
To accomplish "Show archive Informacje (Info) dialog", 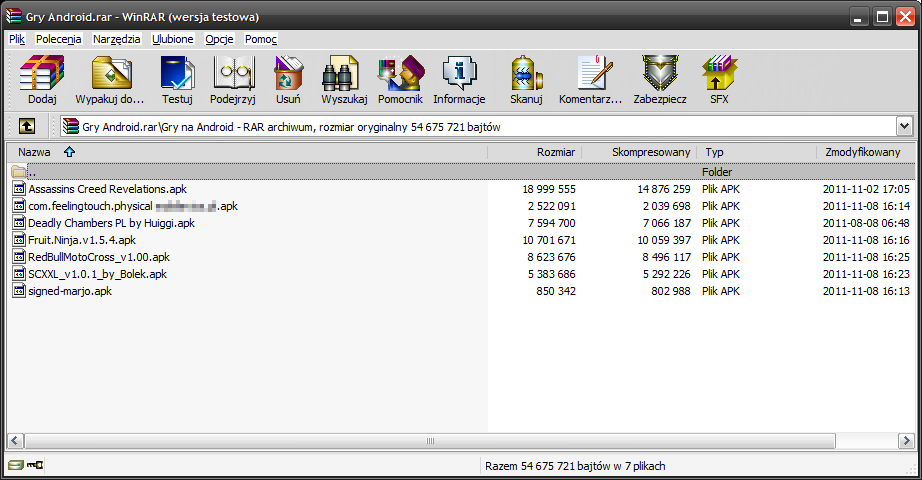I will tap(459, 80).
